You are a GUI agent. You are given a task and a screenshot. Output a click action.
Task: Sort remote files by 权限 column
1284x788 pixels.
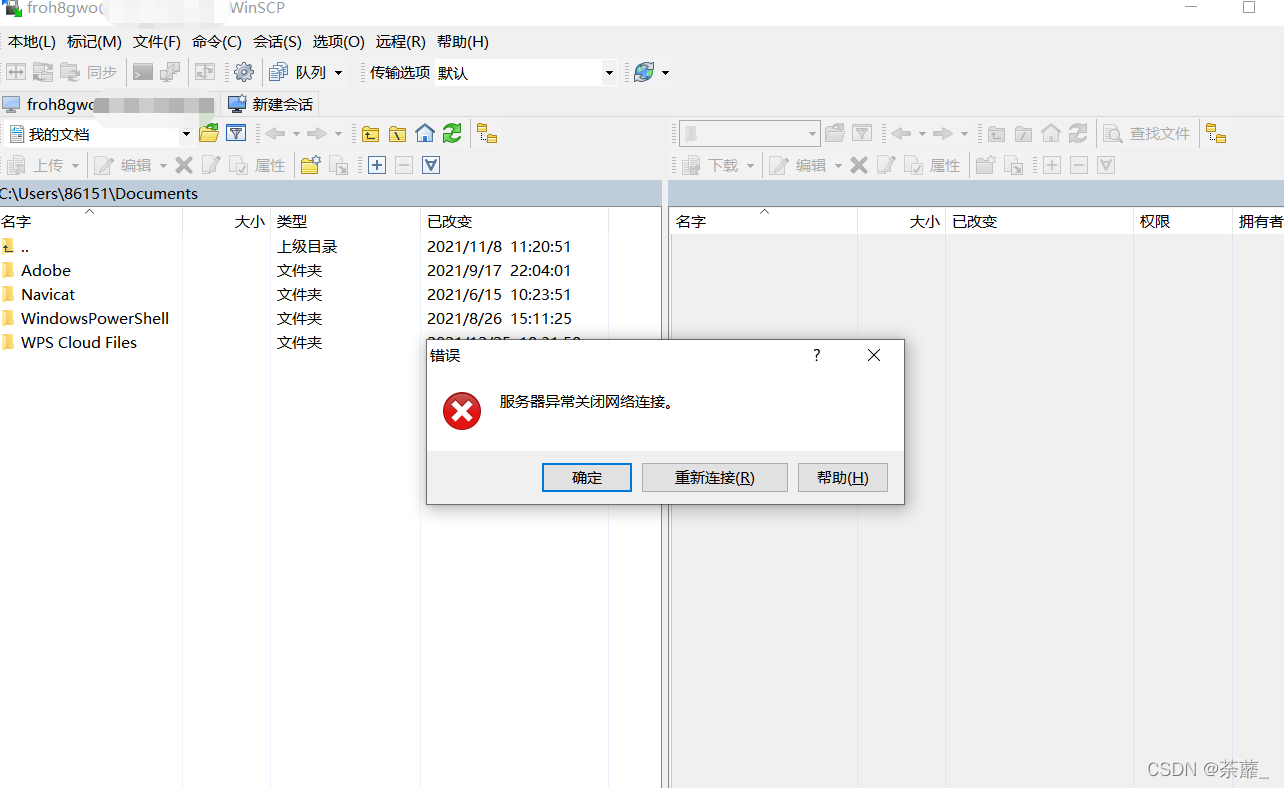pos(1182,221)
